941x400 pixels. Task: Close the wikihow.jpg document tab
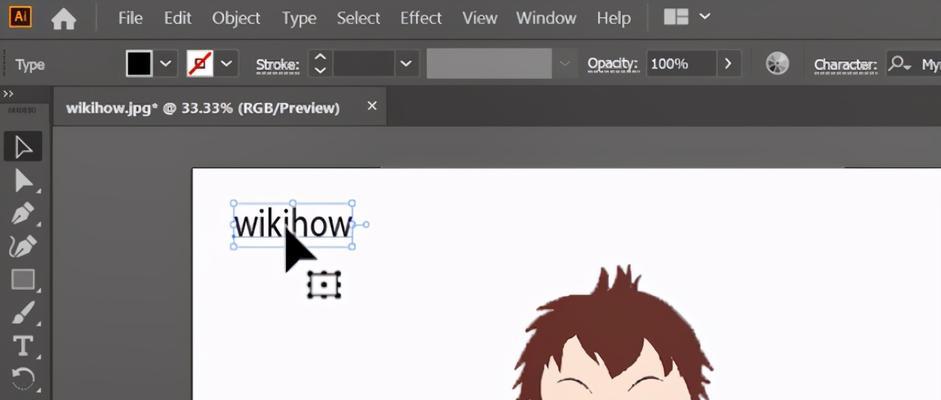point(372,106)
